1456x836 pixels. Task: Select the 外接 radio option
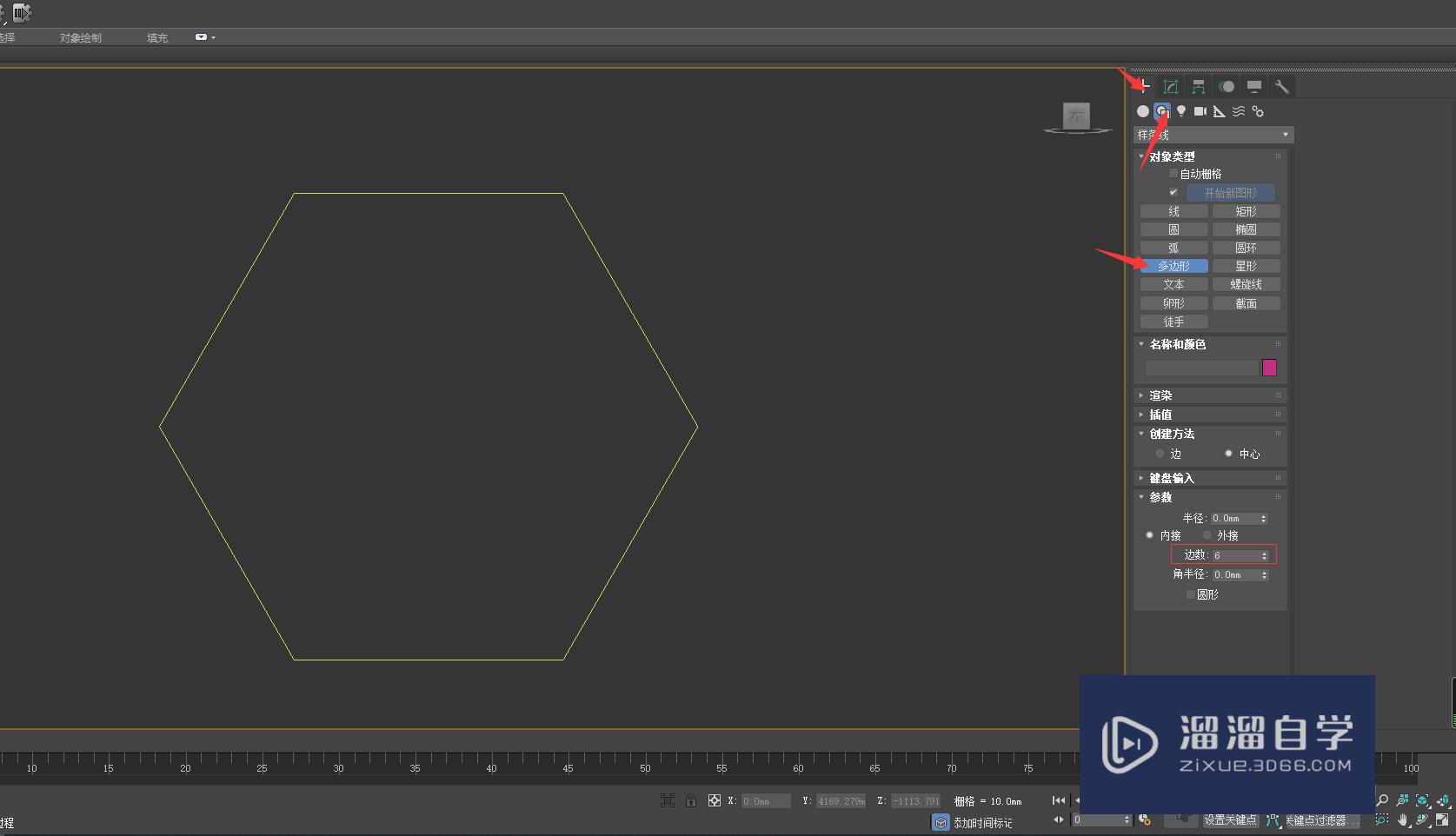[1207, 535]
